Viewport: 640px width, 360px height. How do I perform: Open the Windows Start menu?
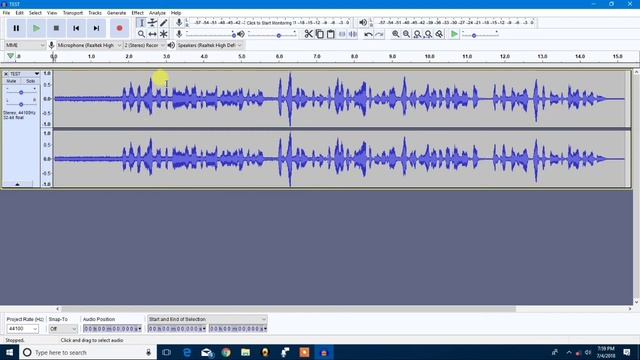click(x=9, y=352)
